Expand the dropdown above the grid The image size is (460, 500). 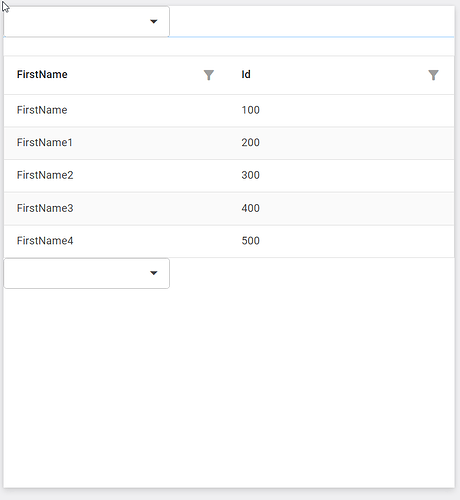[154, 22]
